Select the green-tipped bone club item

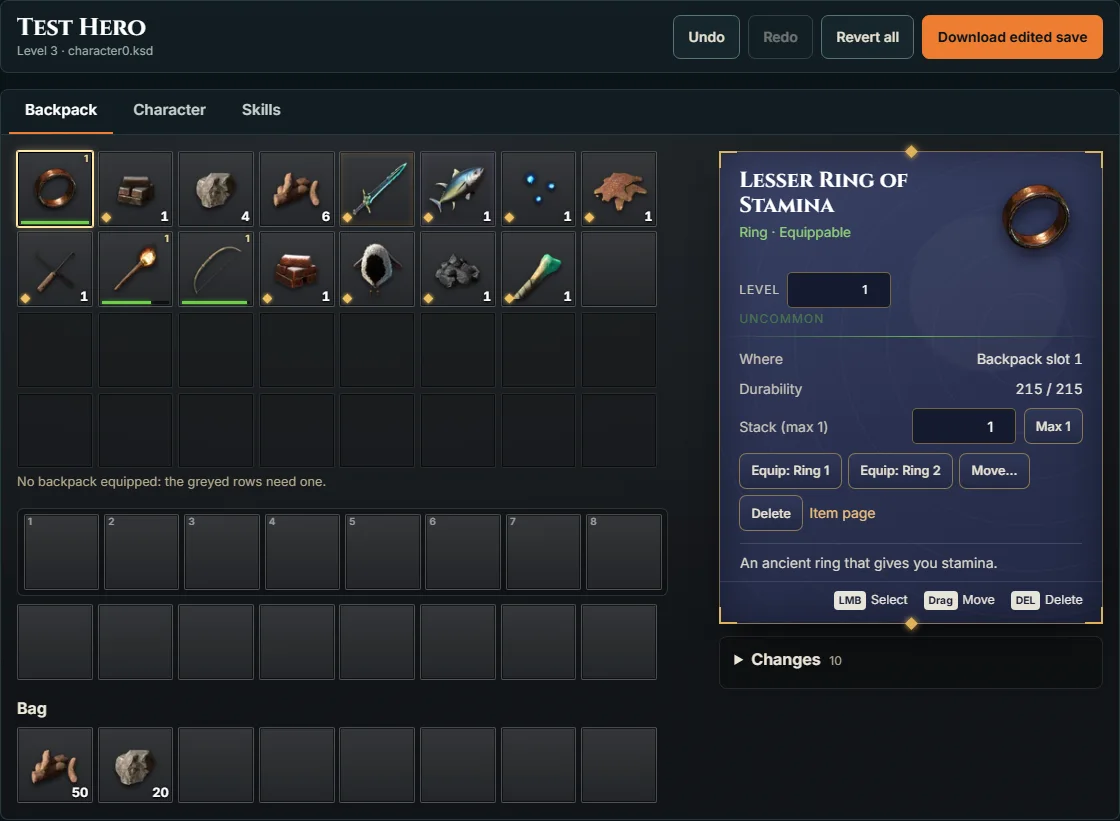(x=539, y=269)
